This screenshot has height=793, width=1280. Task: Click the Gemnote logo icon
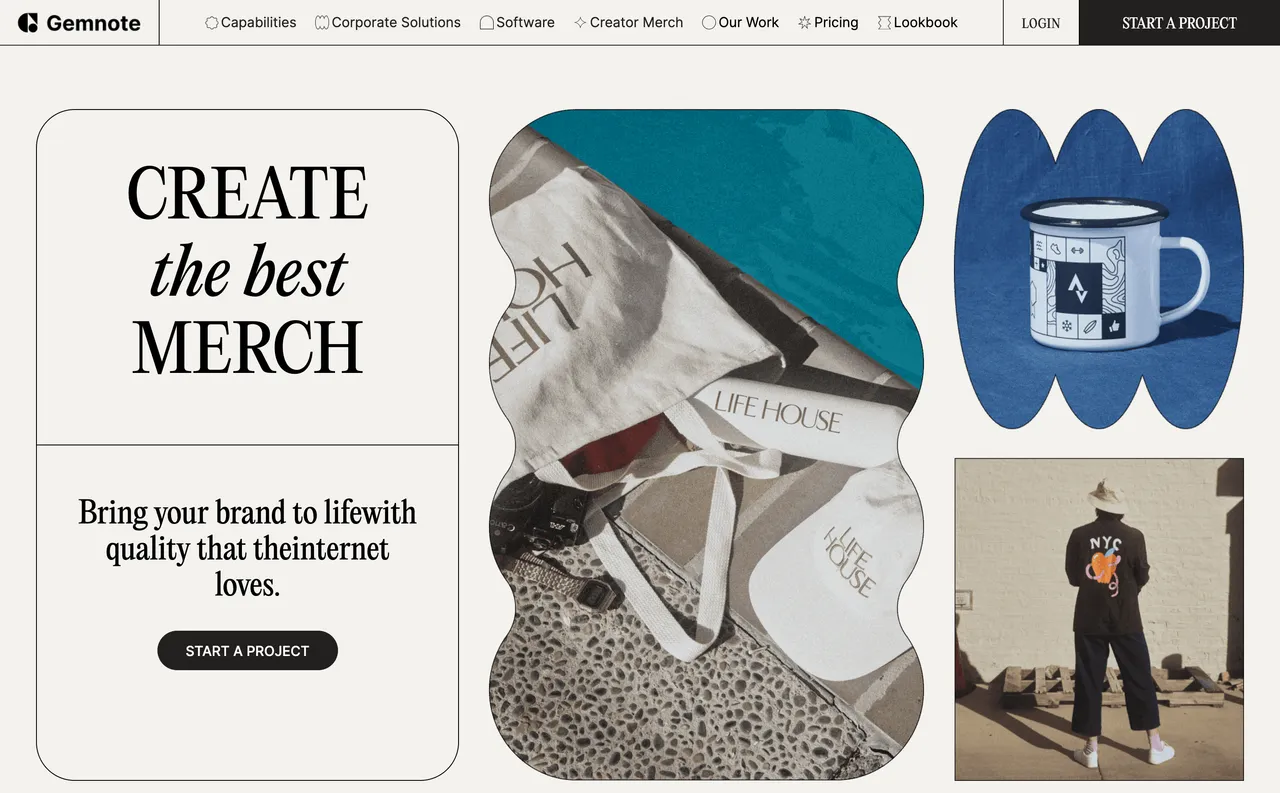tap(28, 22)
